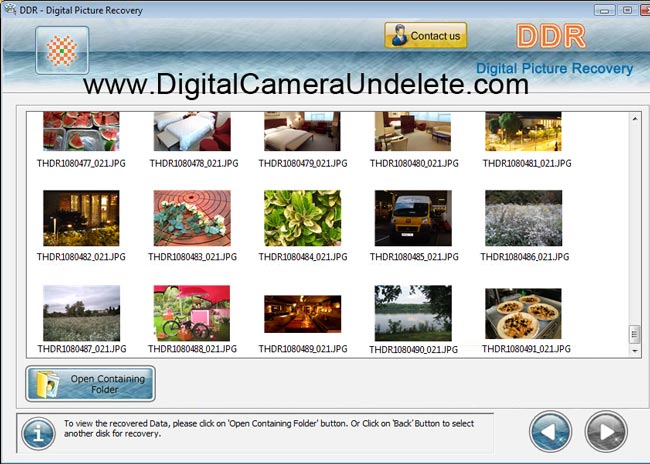Click file name THDR1080479_021.JPG
Viewport: 650px width, 464px height.
303,163
